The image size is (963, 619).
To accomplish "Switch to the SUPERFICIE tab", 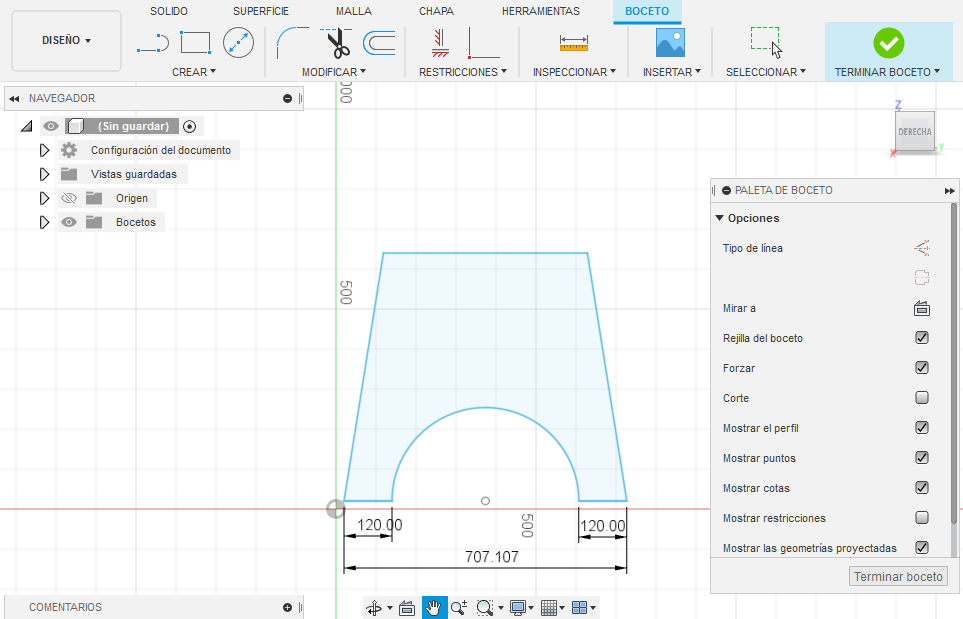I will point(261,11).
